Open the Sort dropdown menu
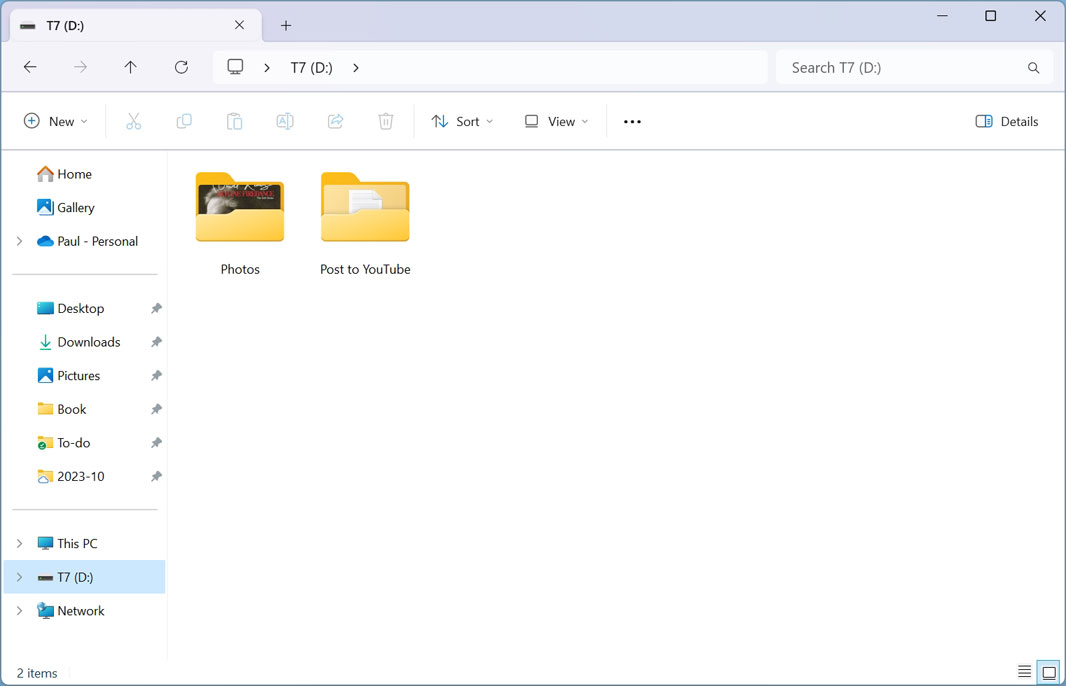1066x686 pixels. coord(462,121)
